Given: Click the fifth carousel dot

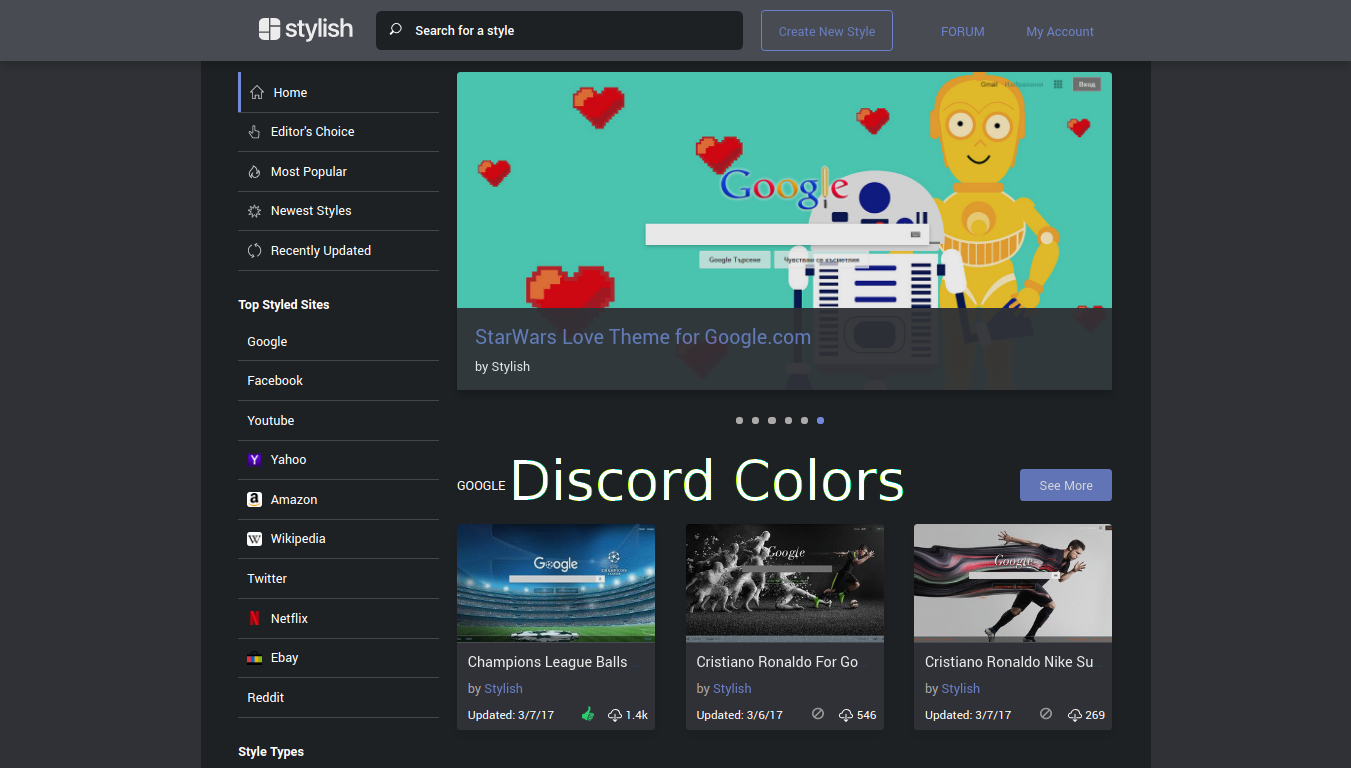Looking at the screenshot, I should 804,421.
